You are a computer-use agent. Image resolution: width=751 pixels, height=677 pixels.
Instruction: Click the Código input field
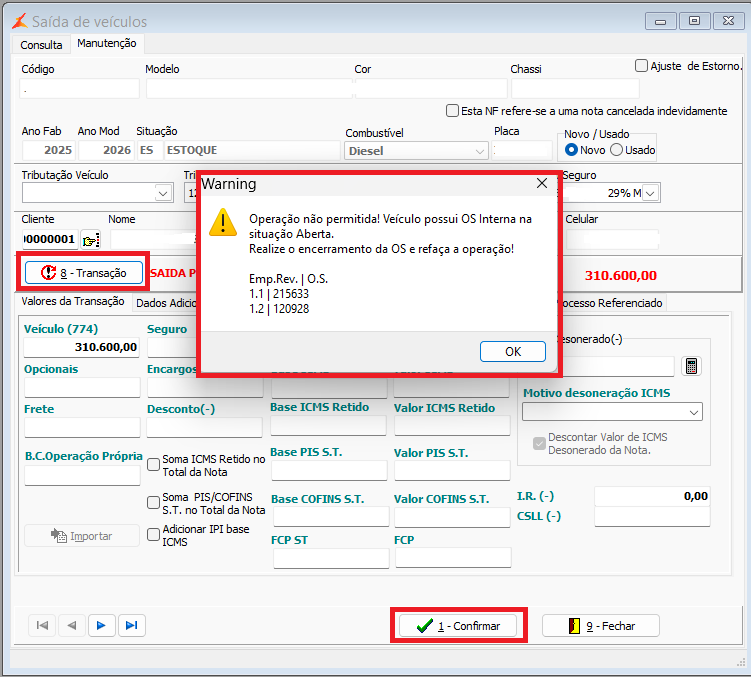(x=80, y=89)
